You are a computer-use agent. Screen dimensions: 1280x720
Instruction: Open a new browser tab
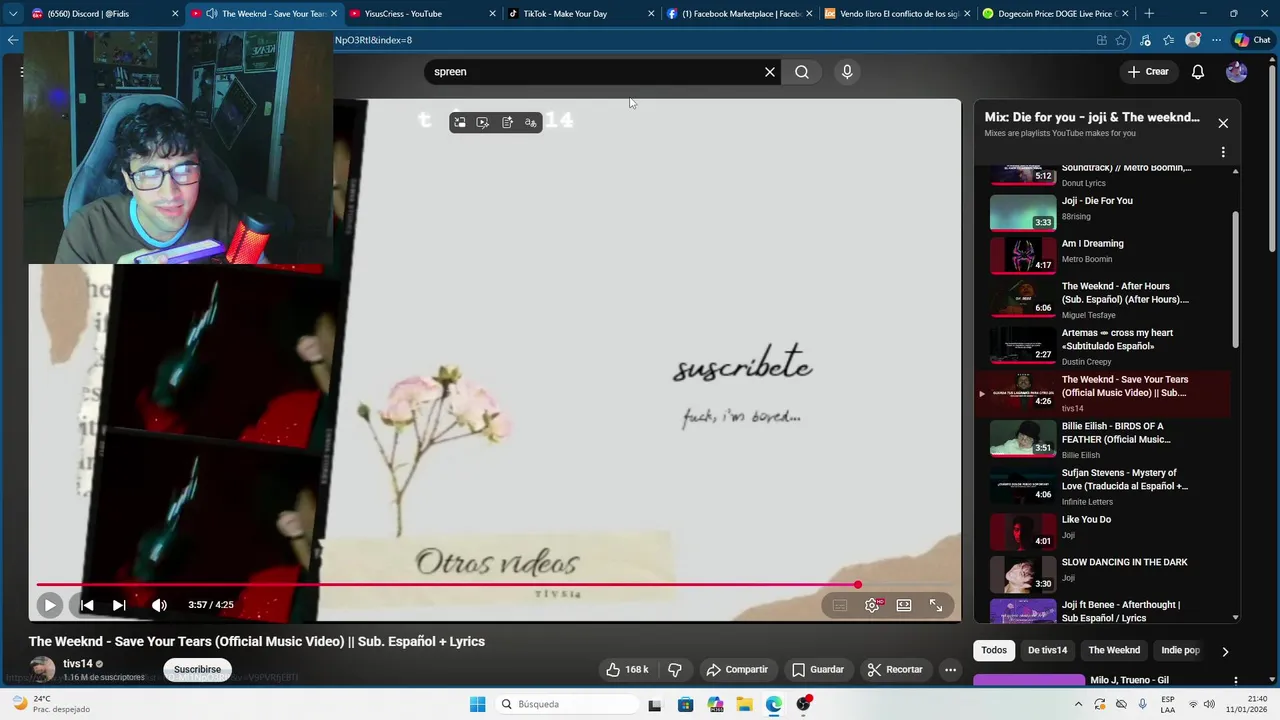(1149, 14)
